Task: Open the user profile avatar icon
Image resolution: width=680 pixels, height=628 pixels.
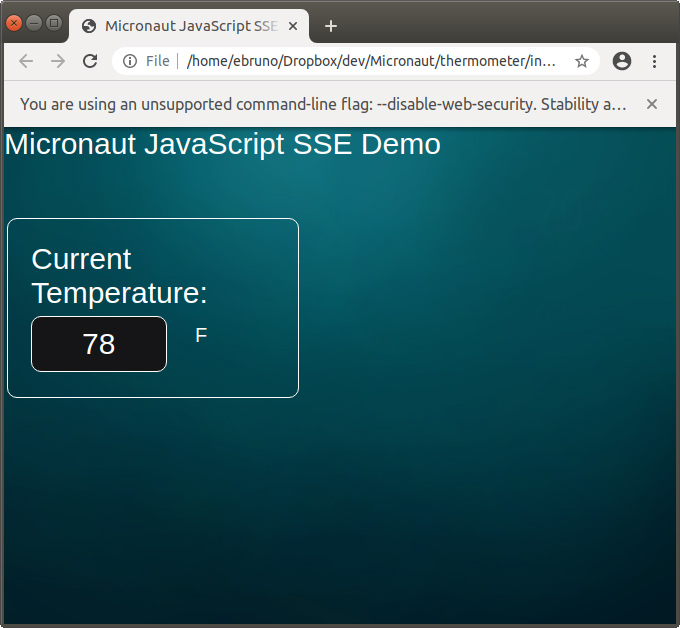Action: click(621, 61)
